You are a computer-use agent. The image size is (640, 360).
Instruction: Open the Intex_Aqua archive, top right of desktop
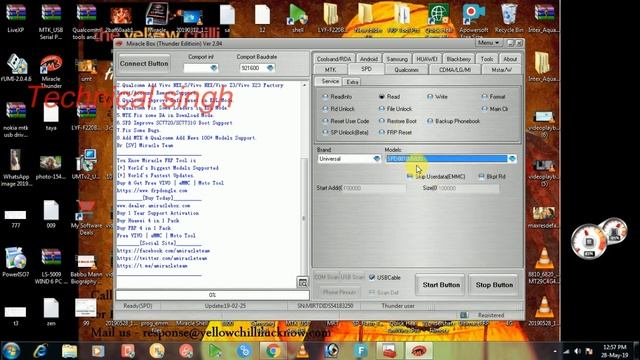[544, 18]
